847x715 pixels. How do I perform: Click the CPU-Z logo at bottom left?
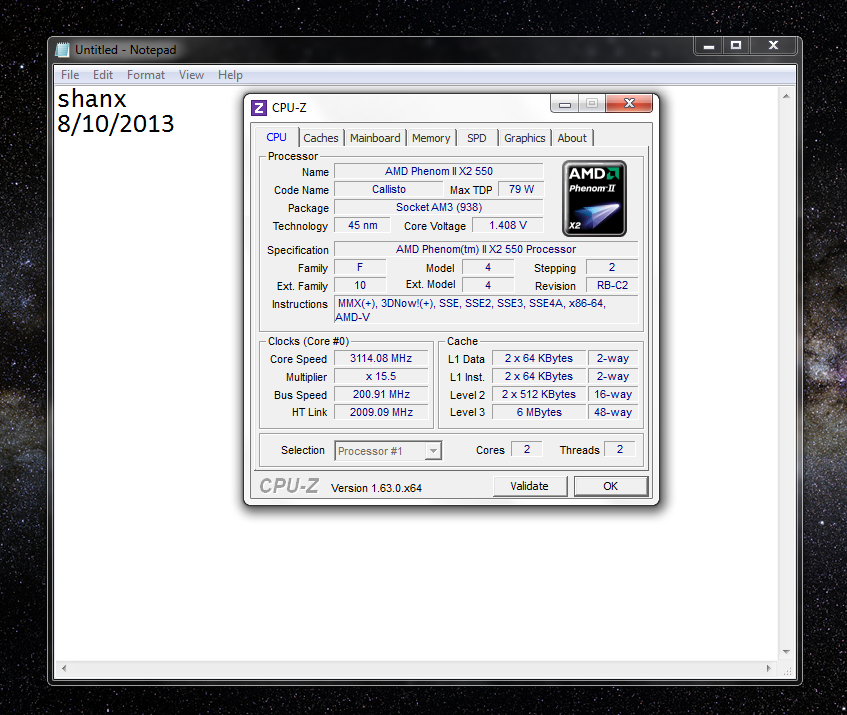click(x=289, y=486)
